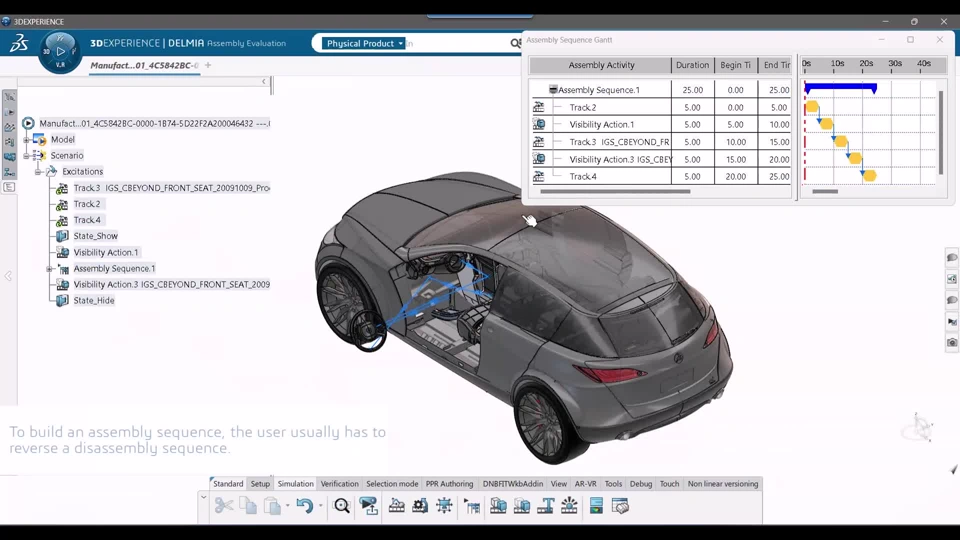The height and width of the screenshot is (540, 960).
Task: Click the search magnifier in top bar
Action: tap(516, 43)
